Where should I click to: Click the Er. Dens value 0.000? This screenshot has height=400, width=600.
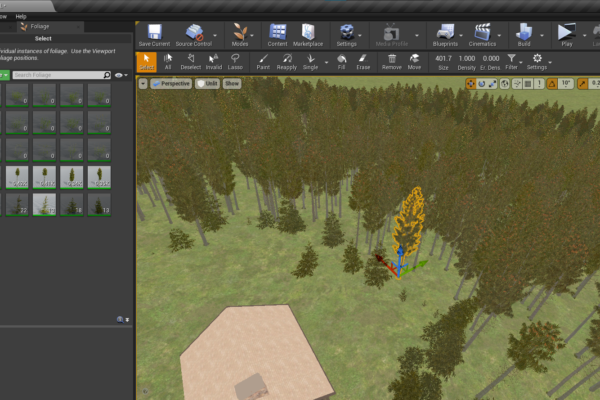coord(491,58)
